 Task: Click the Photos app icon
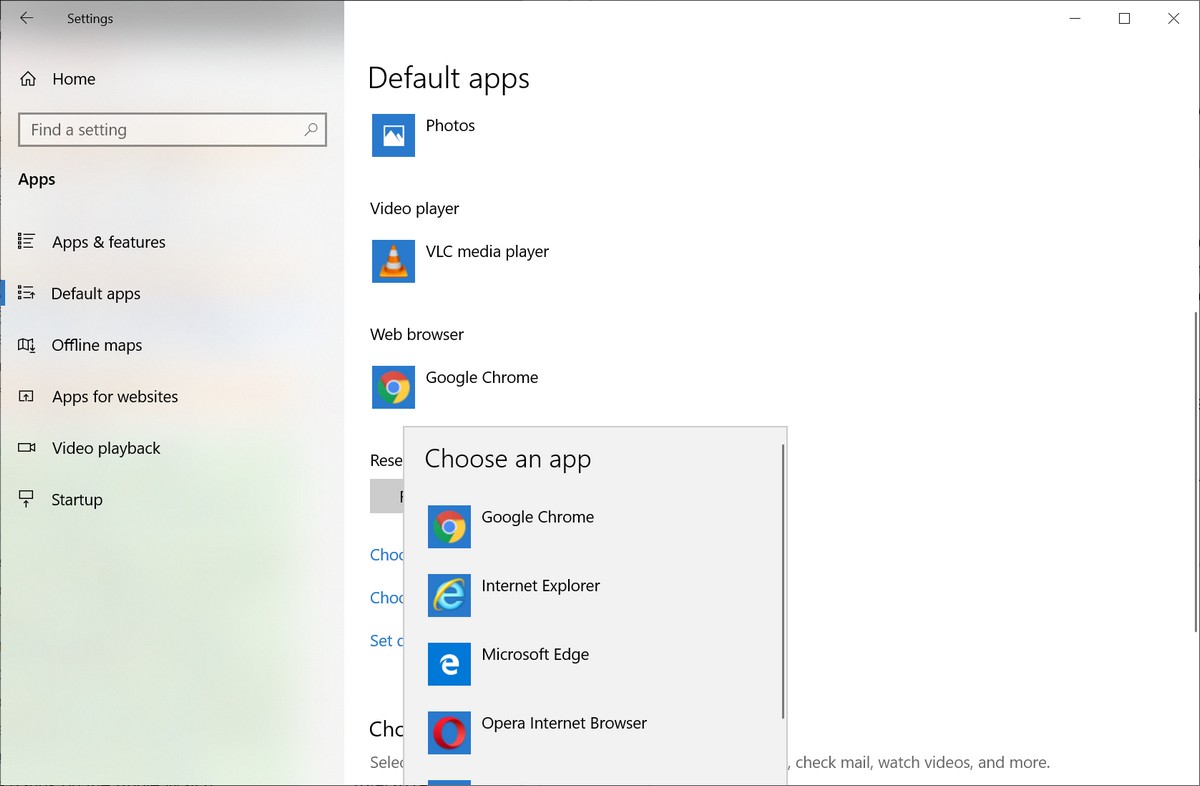(393, 135)
